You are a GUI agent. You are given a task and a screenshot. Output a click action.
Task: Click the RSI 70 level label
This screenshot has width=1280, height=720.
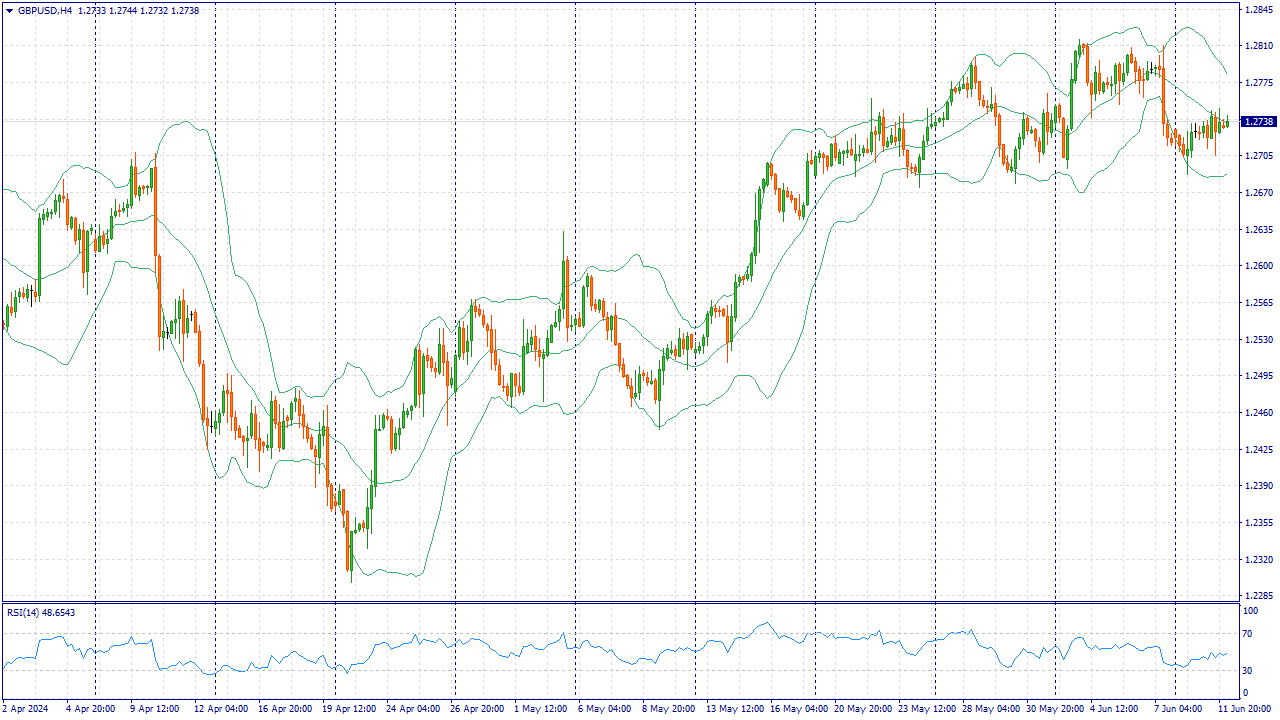pyautogui.click(x=1250, y=634)
